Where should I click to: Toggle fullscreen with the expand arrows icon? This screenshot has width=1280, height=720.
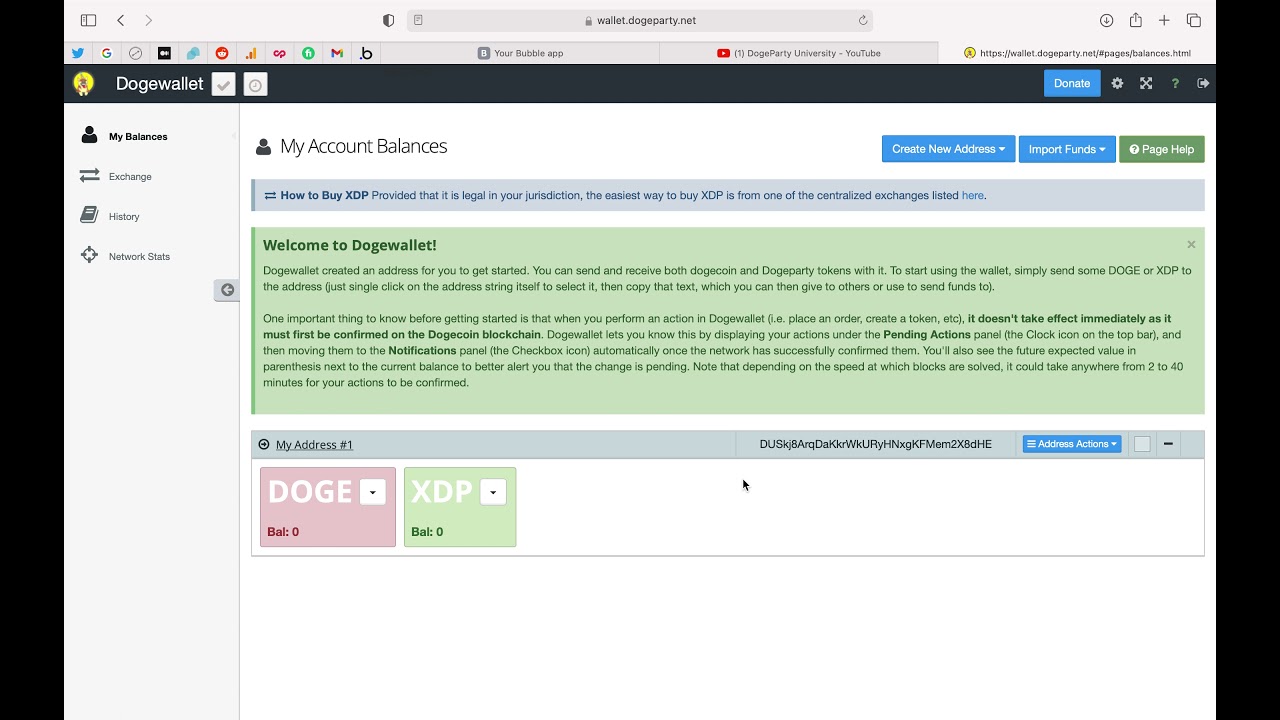click(x=1146, y=84)
